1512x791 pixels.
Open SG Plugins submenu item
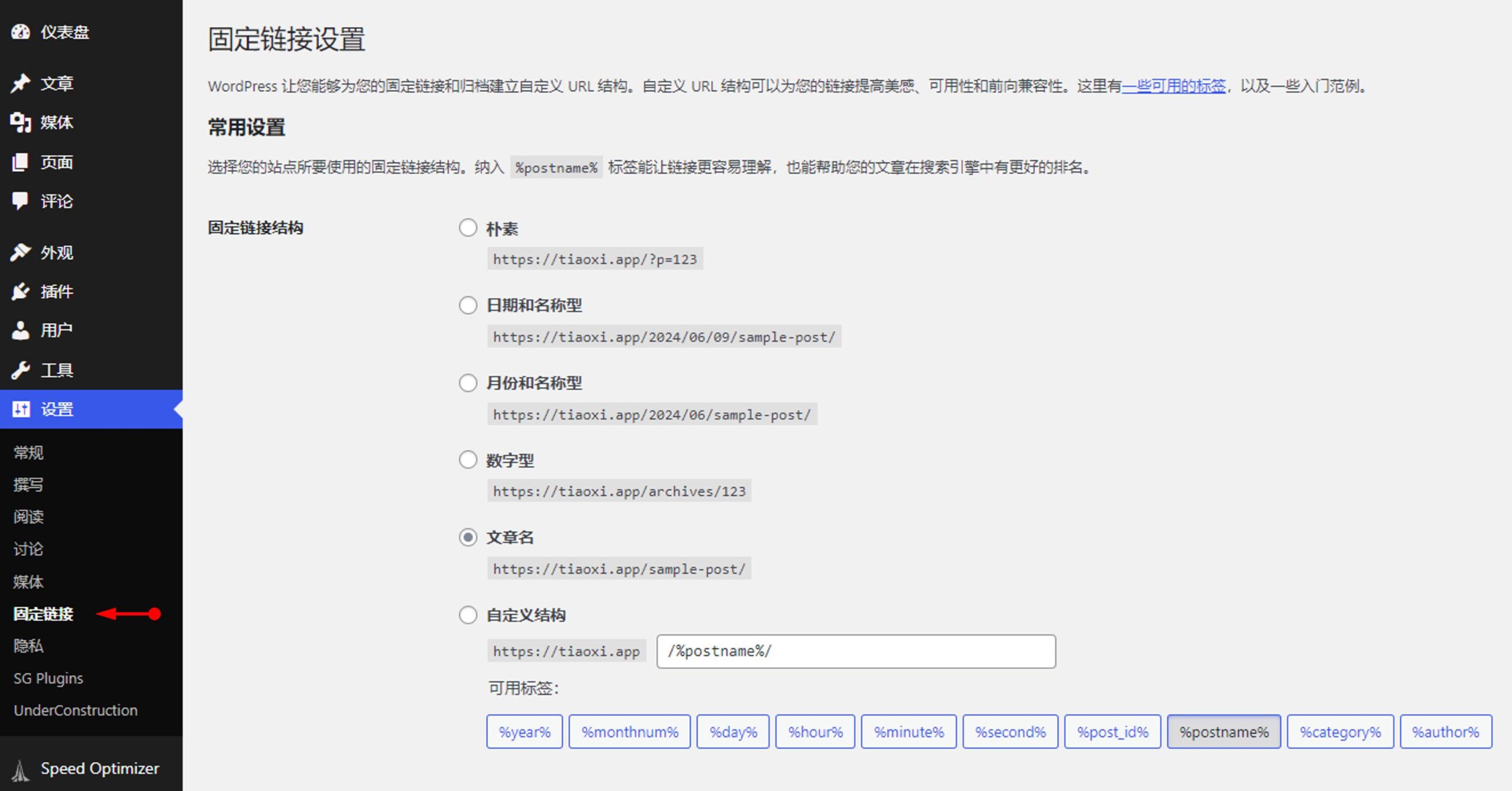48,678
